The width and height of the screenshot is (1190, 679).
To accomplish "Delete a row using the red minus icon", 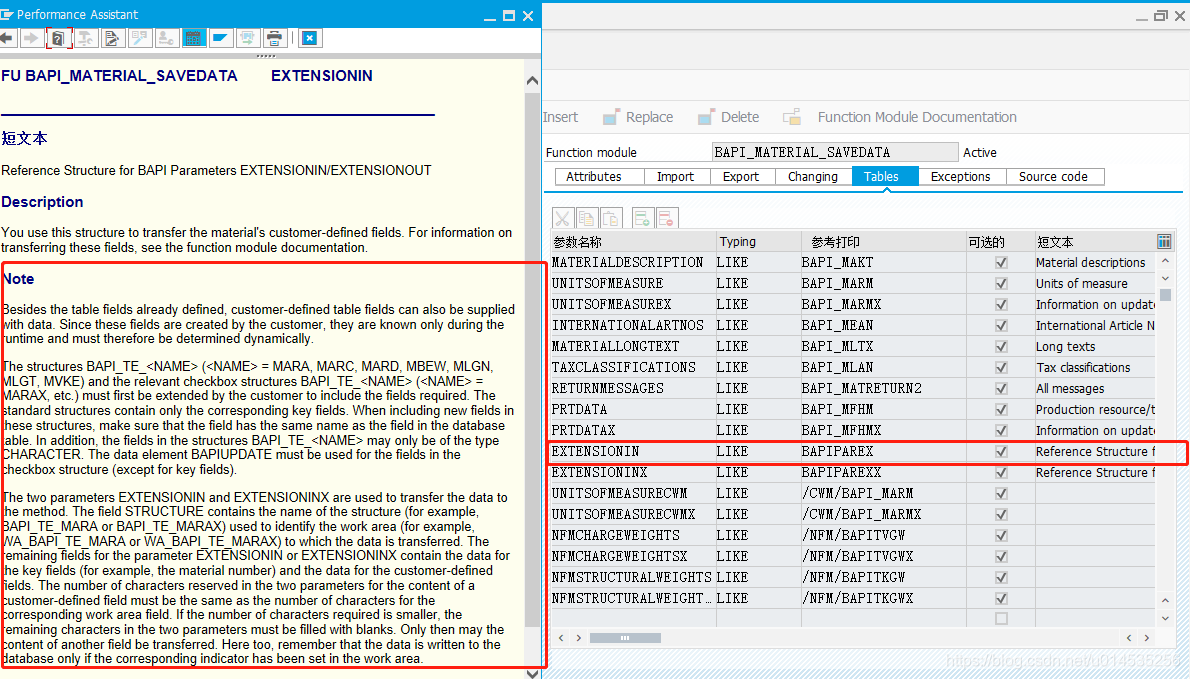I will [667, 217].
